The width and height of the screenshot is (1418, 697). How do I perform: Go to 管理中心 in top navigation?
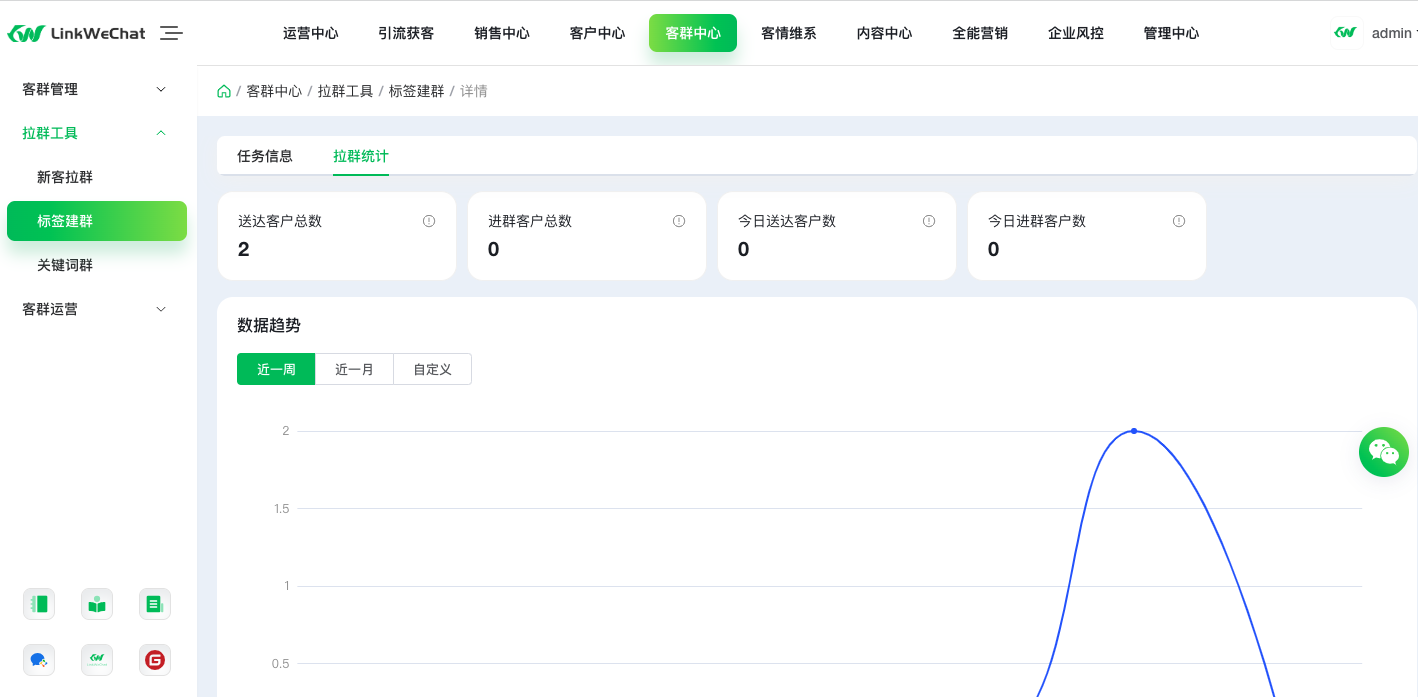pyautogui.click(x=1171, y=33)
